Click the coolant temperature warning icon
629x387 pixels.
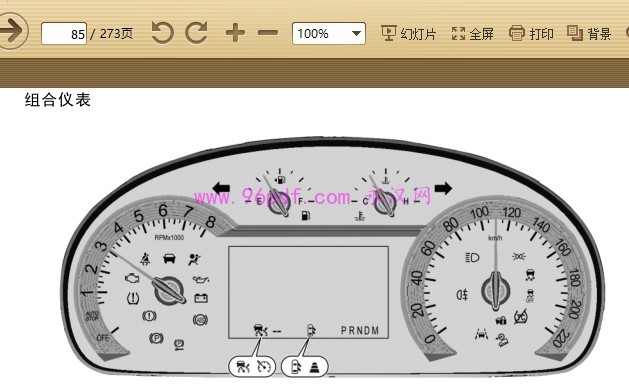coord(360,216)
